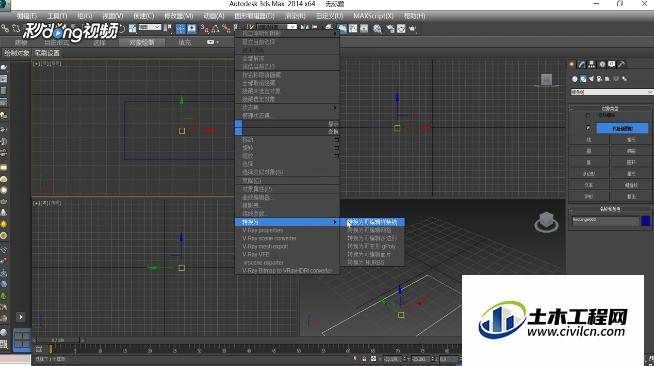Click the Align tool icon
Viewport: 654px width, 366px height.
(315, 28)
